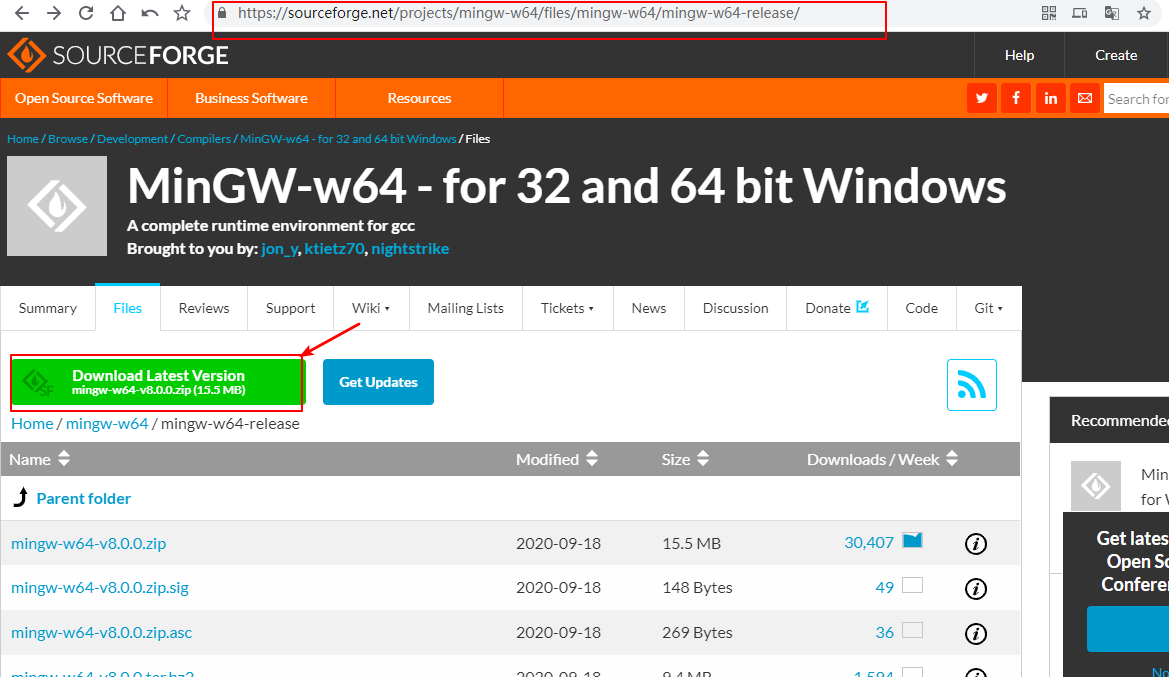Share on LinkedIn icon

tap(1050, 98)
